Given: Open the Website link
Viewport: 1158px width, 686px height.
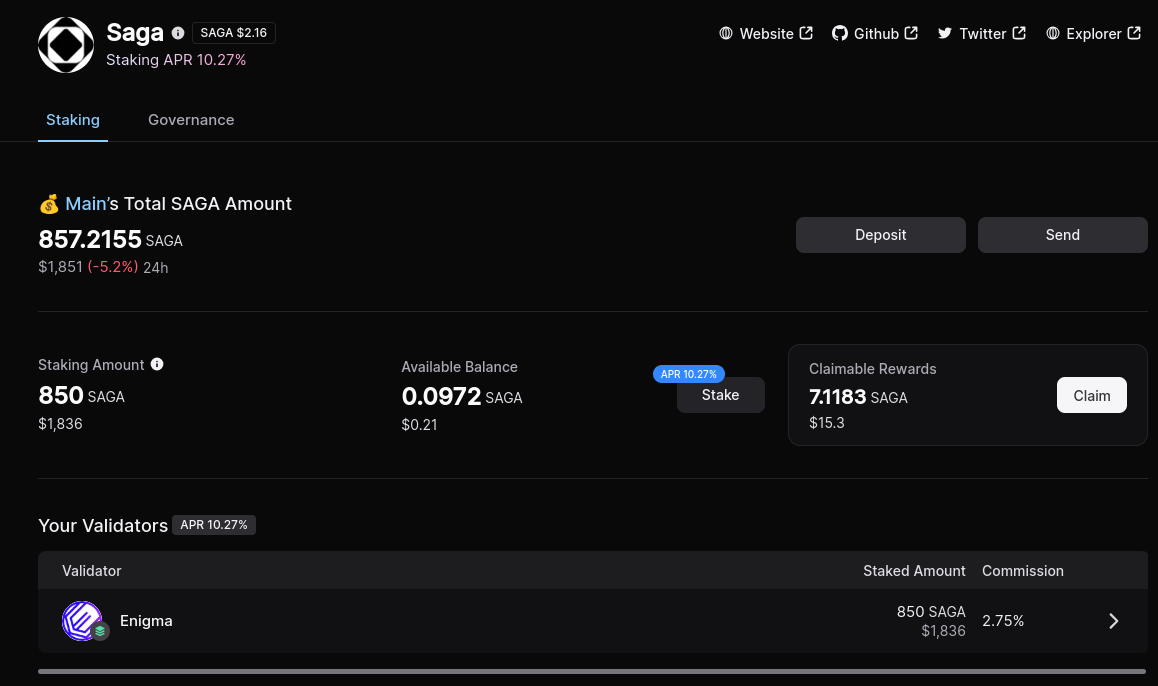Looking at the screenshot, I should (766, 33).
